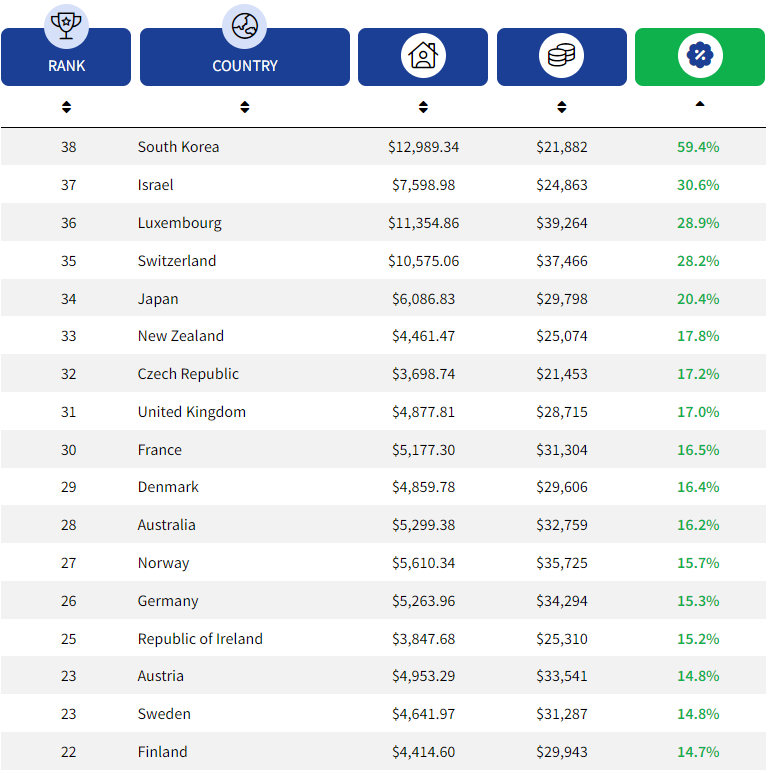Viewport: 769px width, 773px height.
Task: Click the South Korea row
Action: point(178,147)
